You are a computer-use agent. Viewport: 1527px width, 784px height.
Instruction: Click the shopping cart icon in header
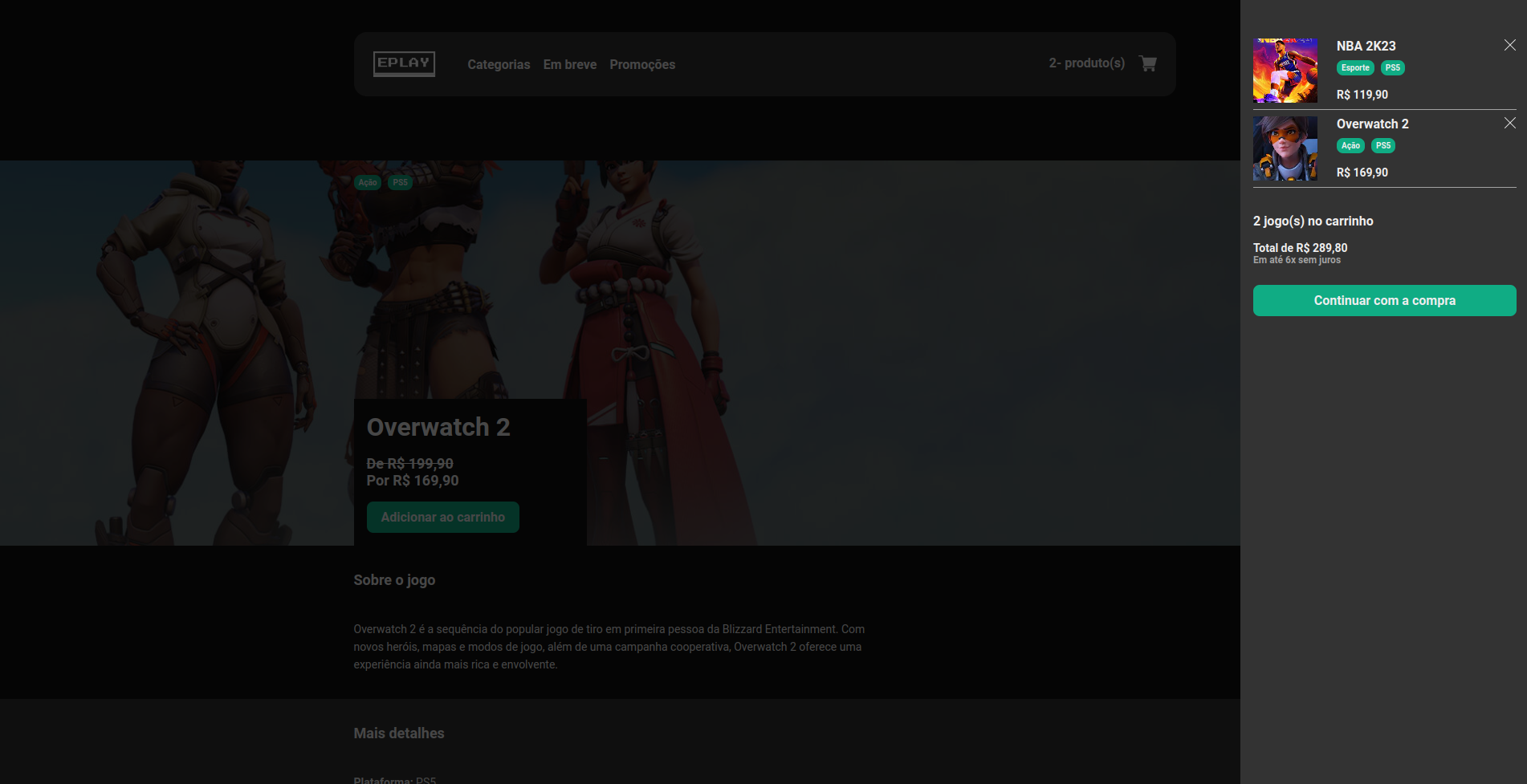1148,63
